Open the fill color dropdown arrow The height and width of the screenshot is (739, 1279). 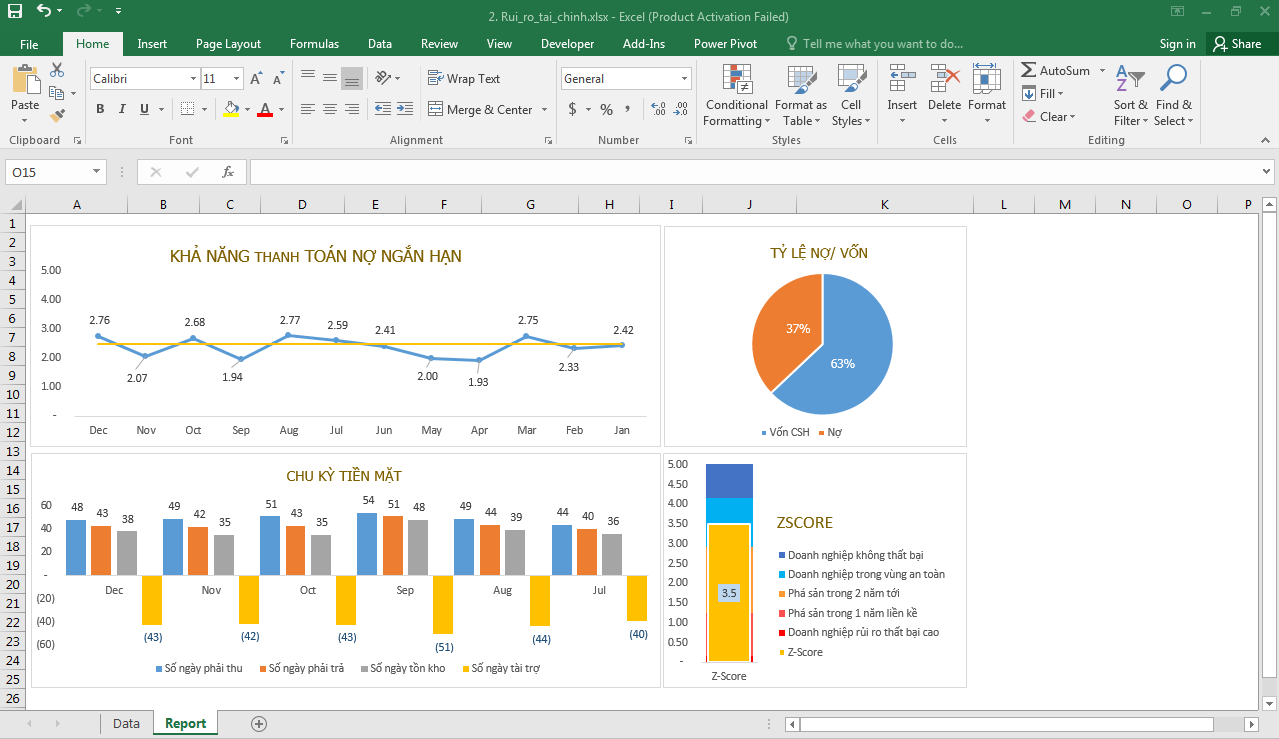[248, 109]
